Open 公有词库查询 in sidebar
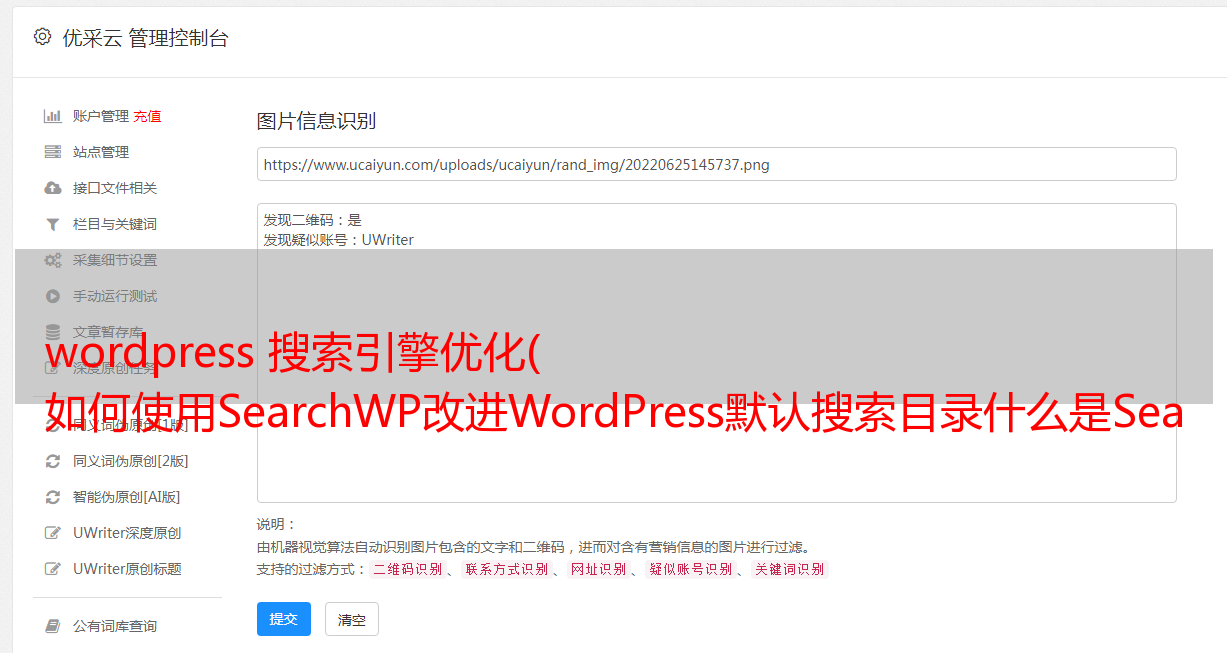Viewport: 1227px width, 653px height. [115, 626]
